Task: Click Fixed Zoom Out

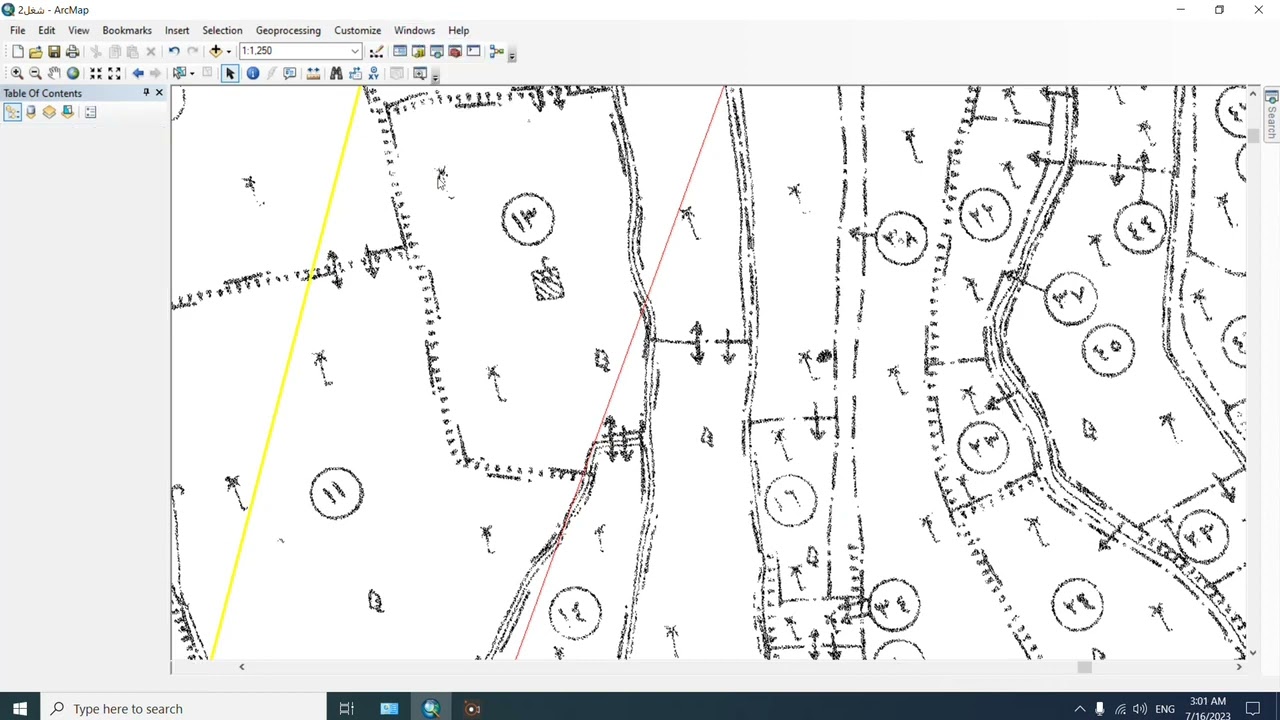Action: pyautogui.click(x=114, y=73)
